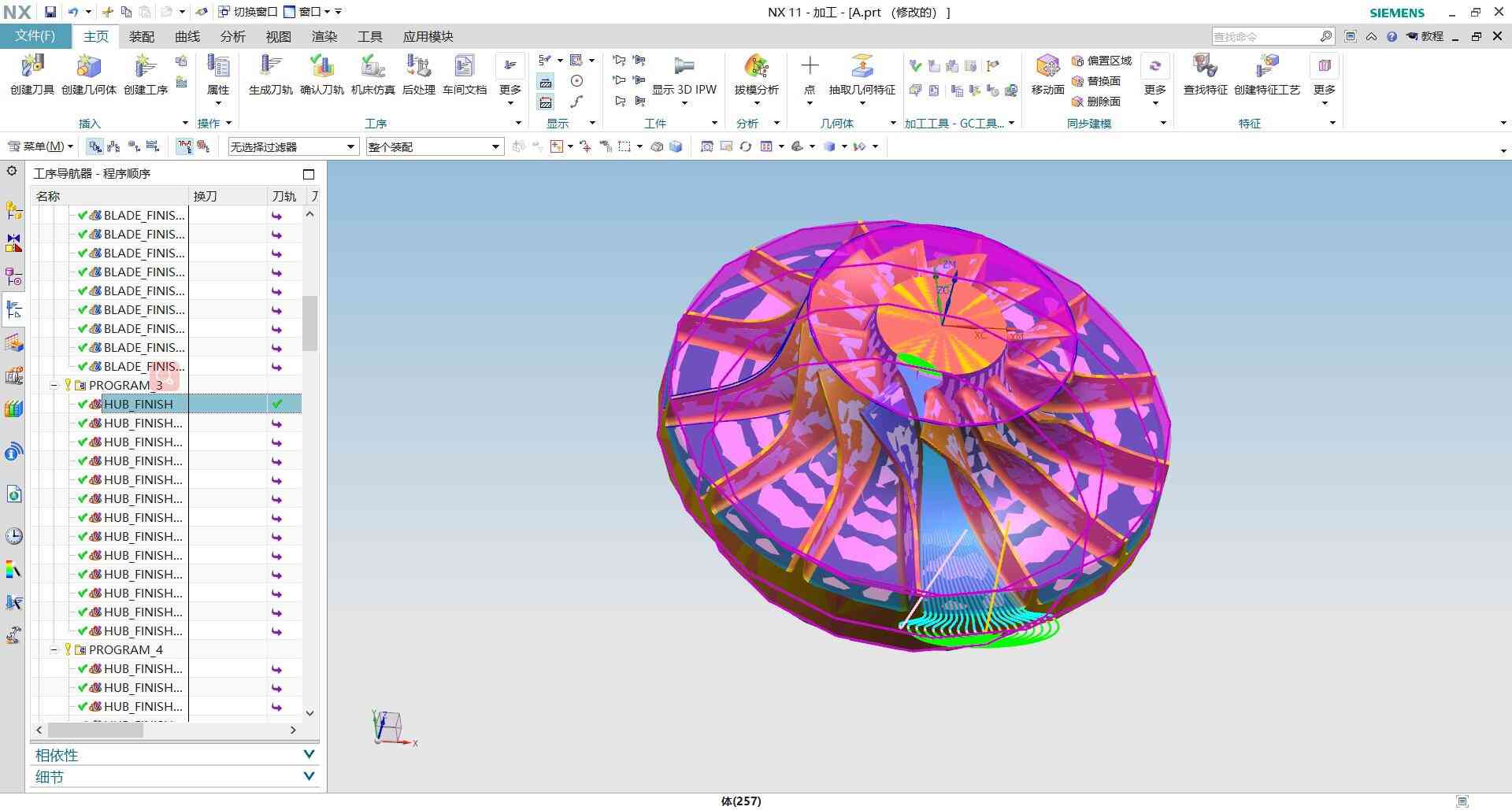
Task: Start 机床仿真 (Machine Simulation)
Action: click(372, 67)
